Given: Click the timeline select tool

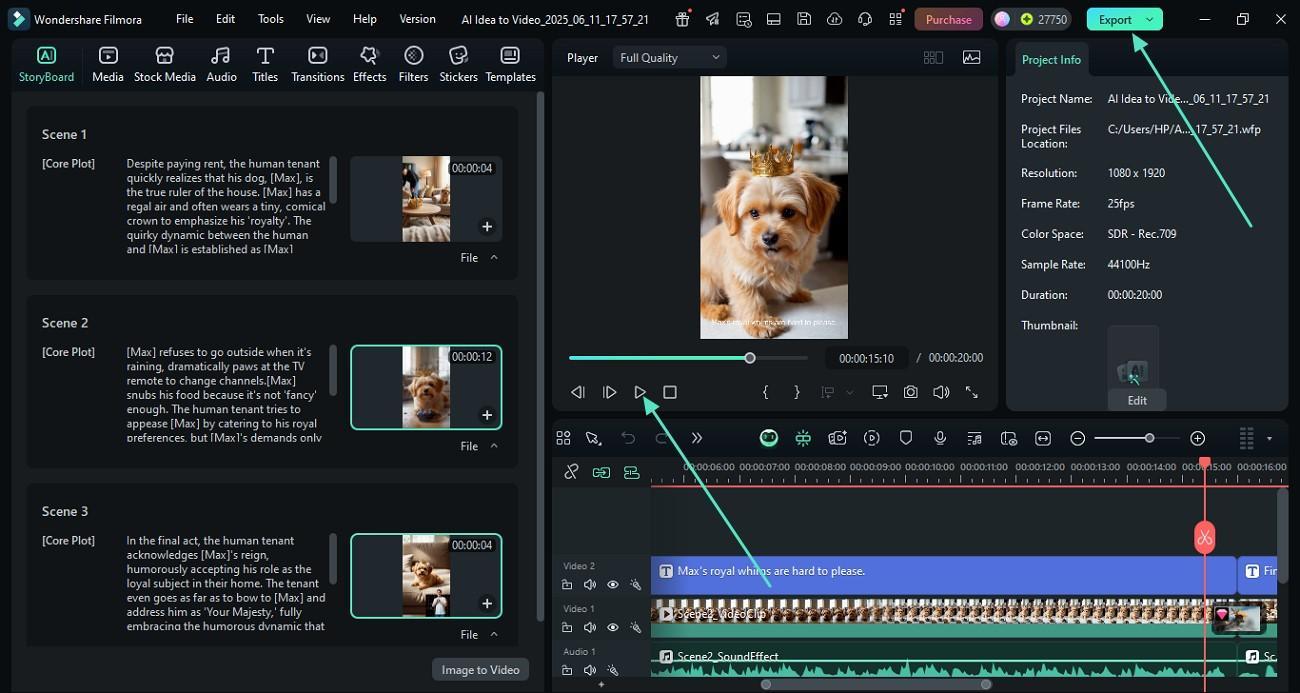Looking at the screenshot, I should pyautogui.click(x=593, y=438).
